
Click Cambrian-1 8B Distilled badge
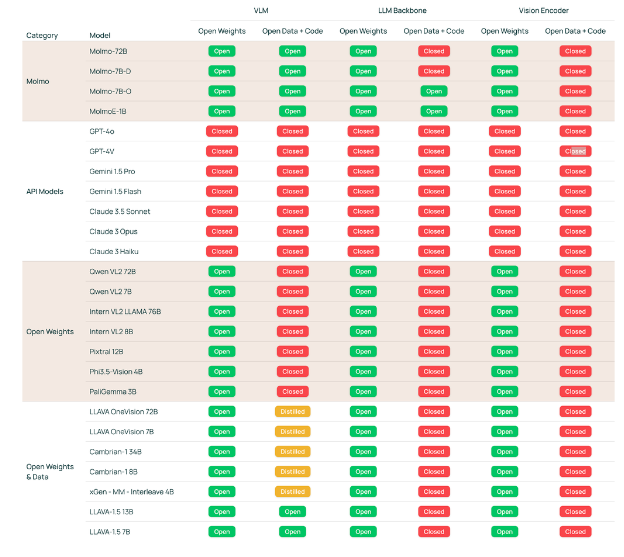click(x=292, y=472)
